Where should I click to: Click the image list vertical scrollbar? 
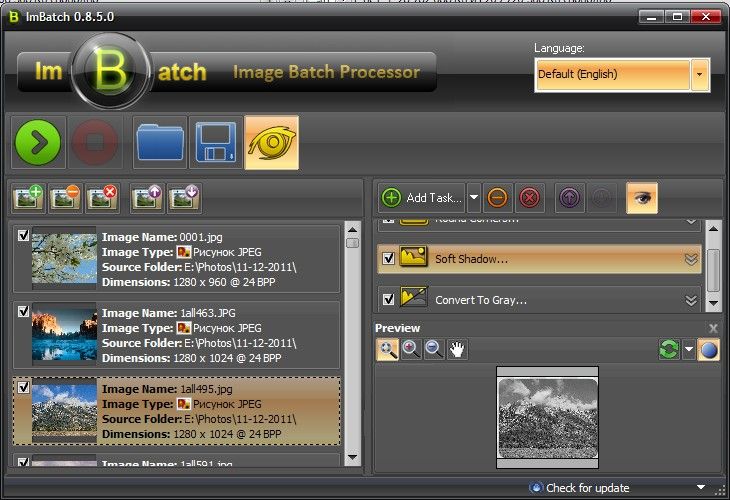click(x=352, y=340)
